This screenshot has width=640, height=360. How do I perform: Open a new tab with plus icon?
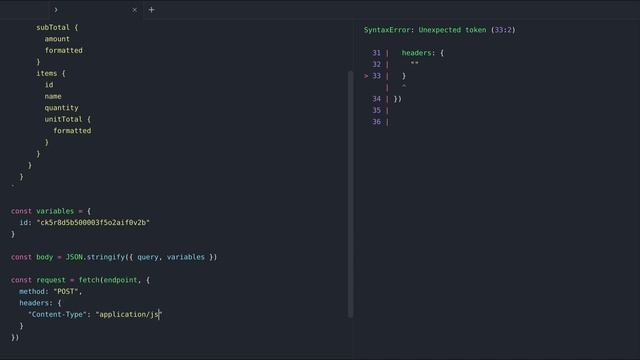(151, 9)
